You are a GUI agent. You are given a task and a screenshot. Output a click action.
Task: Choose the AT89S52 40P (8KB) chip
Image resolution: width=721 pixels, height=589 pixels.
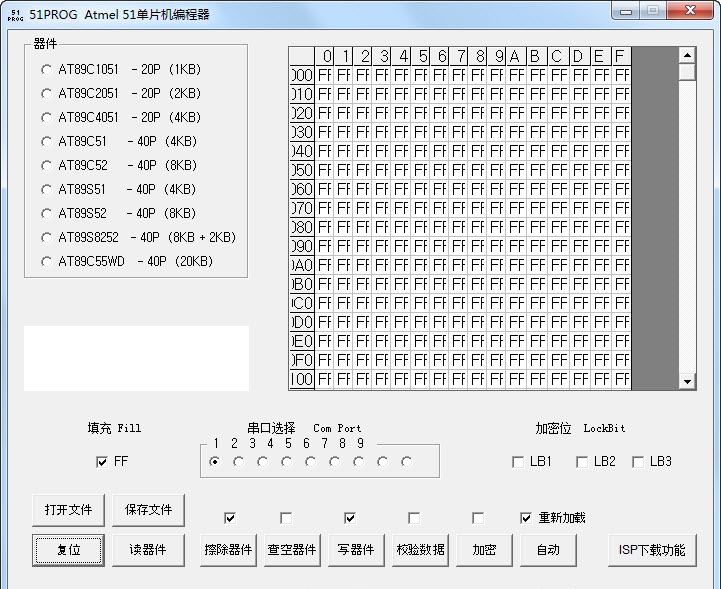tap(119, 213)
